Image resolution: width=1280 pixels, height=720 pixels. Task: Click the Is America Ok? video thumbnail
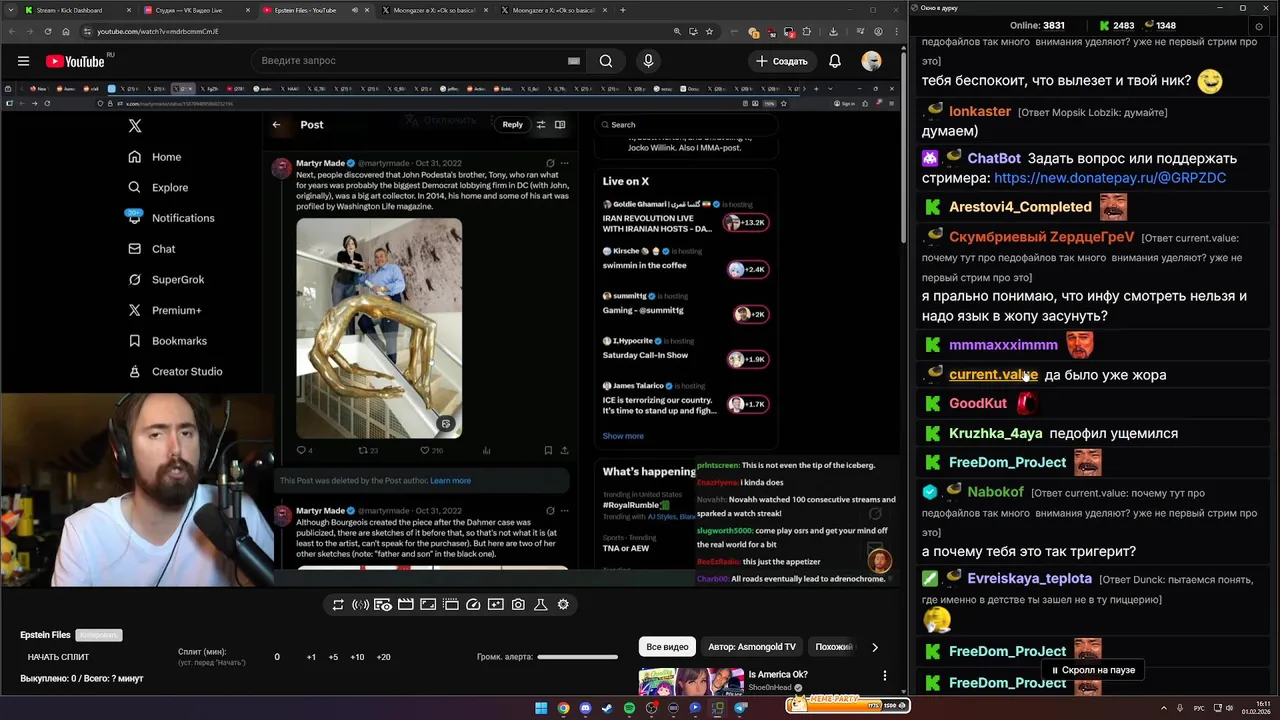click(691, 681)
